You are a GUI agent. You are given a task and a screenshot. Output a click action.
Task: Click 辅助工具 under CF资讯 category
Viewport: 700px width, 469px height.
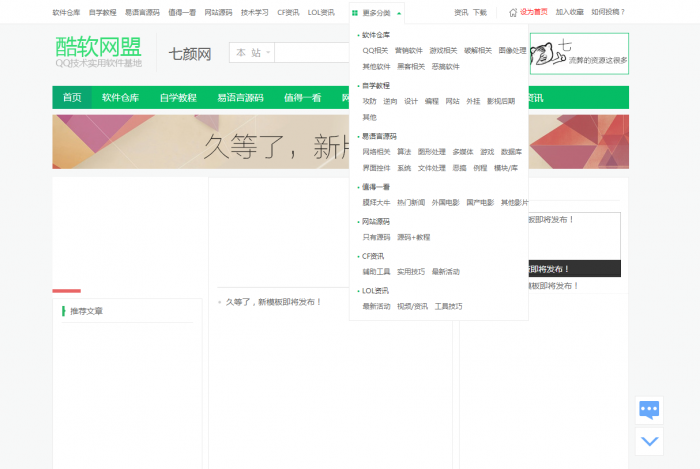click(376, 272)
